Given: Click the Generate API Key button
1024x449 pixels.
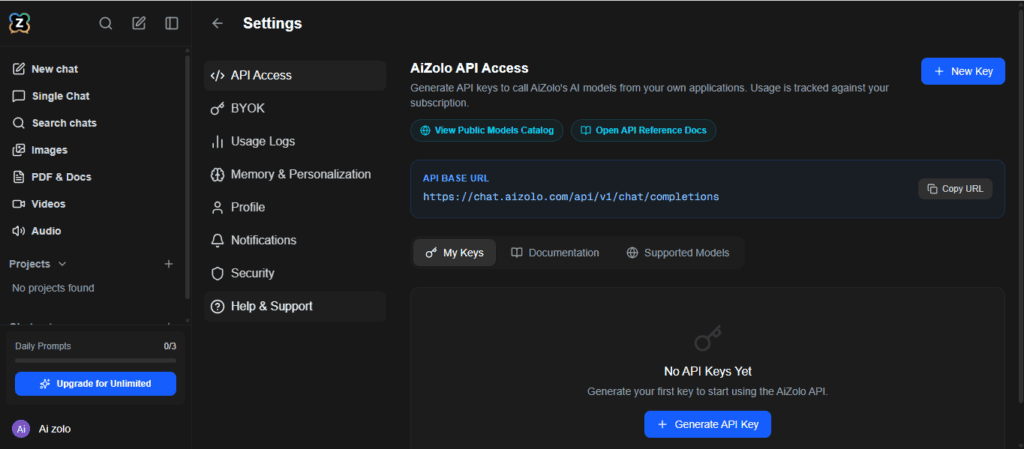Looking at the screenshot, I should point(707,424).
